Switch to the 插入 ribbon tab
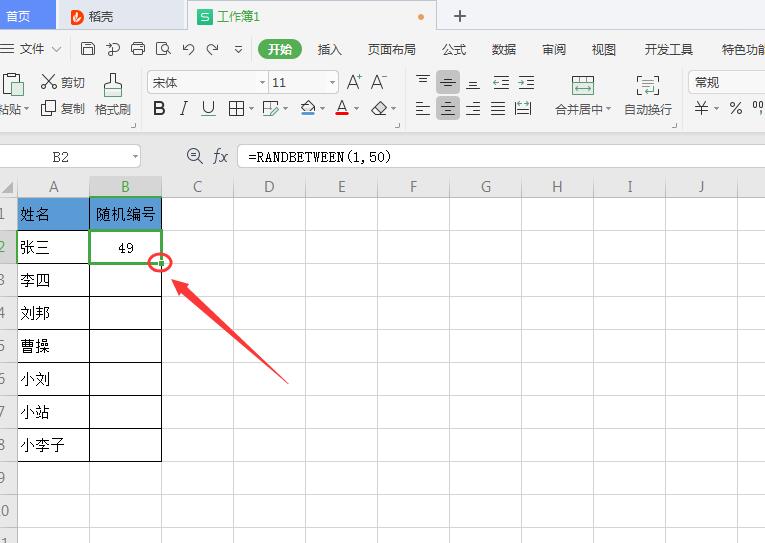This screenshot has width=765, height=543. 329,49
